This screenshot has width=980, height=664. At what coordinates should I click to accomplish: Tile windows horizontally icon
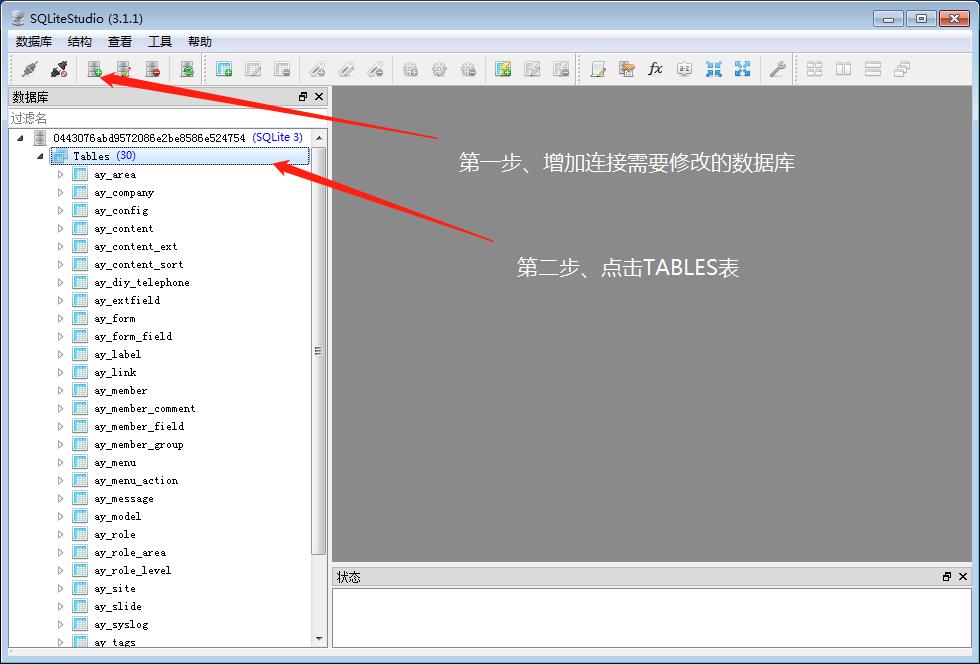[844, 69]
